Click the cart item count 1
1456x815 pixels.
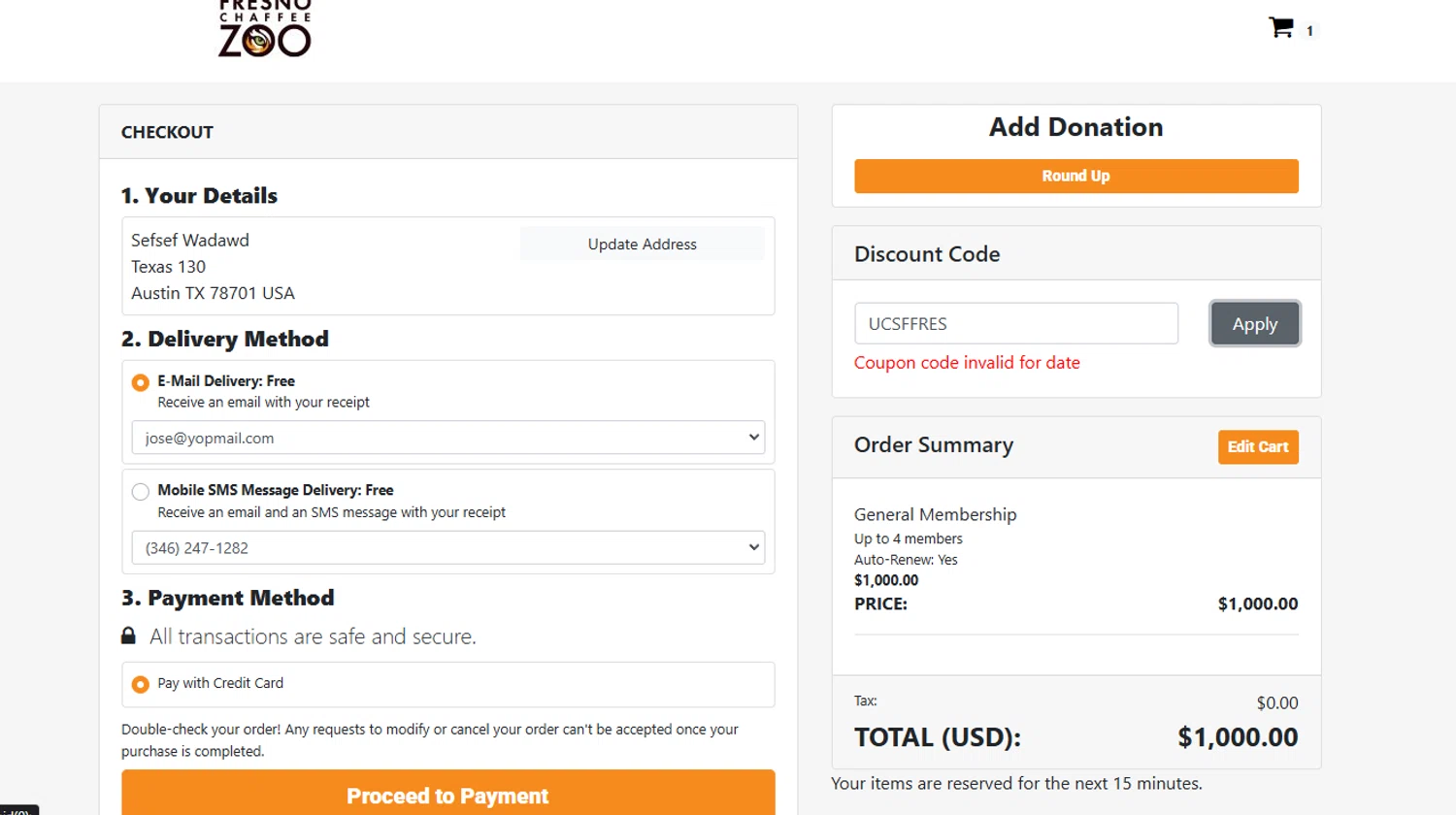(1309, 31)
